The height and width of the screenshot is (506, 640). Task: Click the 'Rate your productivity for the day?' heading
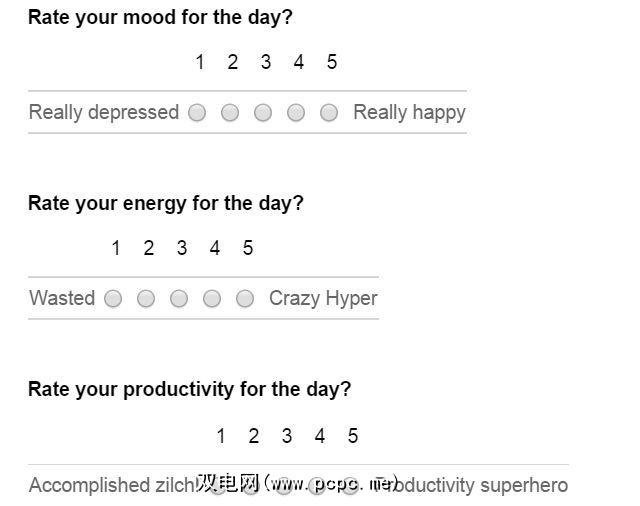point(189,389)
